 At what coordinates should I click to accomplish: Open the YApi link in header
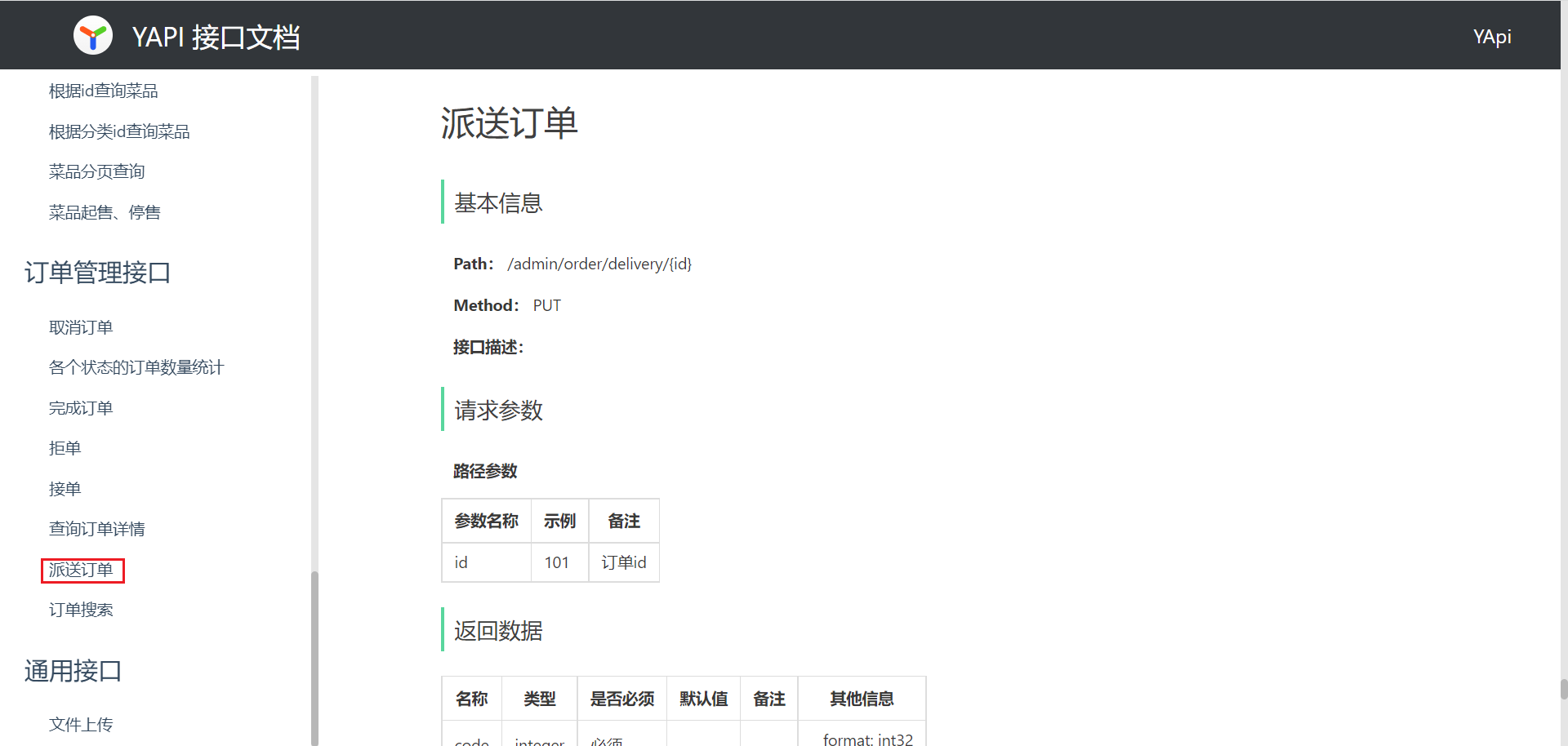click(1491, 37)
